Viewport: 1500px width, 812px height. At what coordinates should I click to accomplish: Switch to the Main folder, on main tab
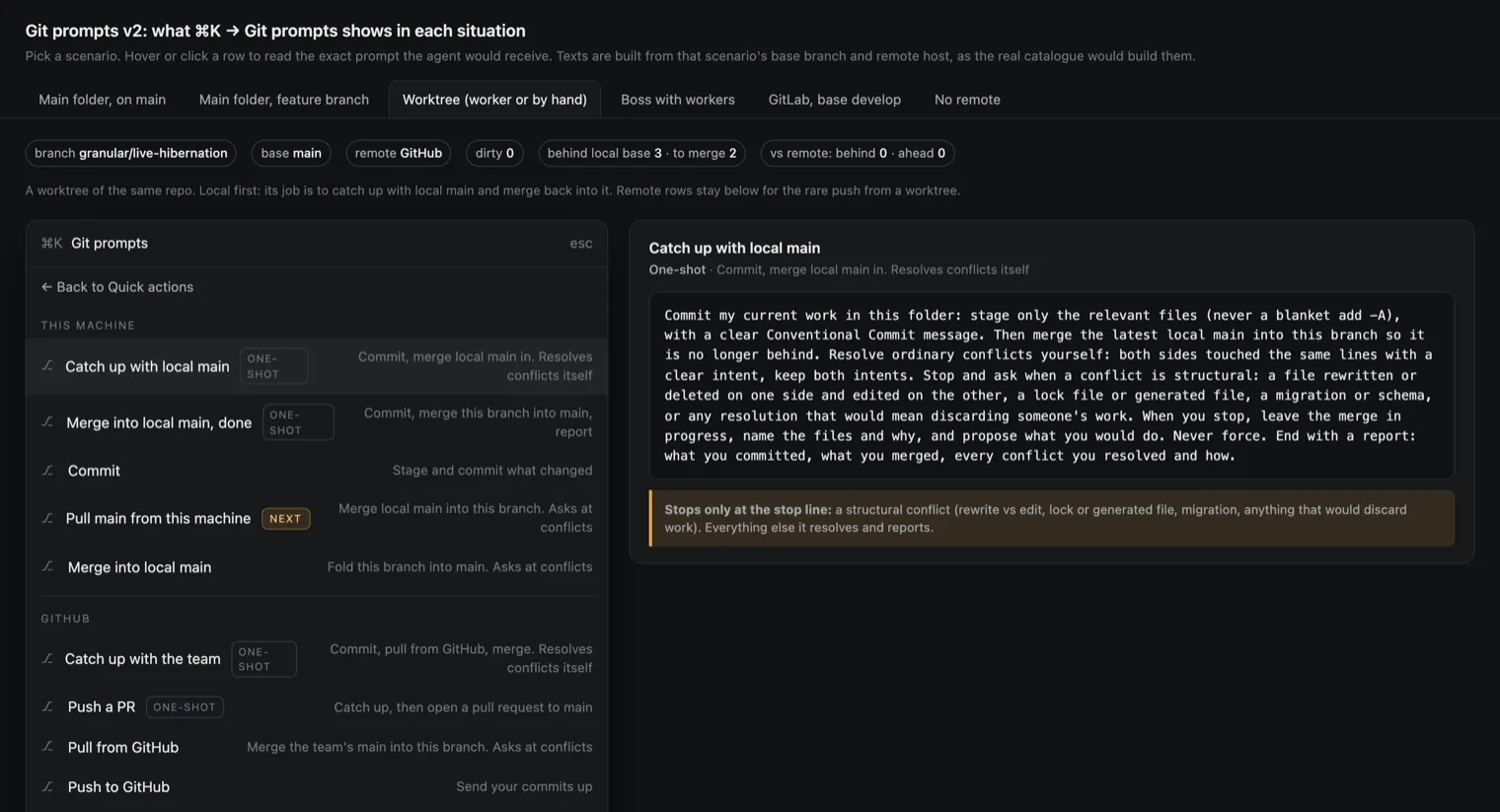(x=102, y=100)
